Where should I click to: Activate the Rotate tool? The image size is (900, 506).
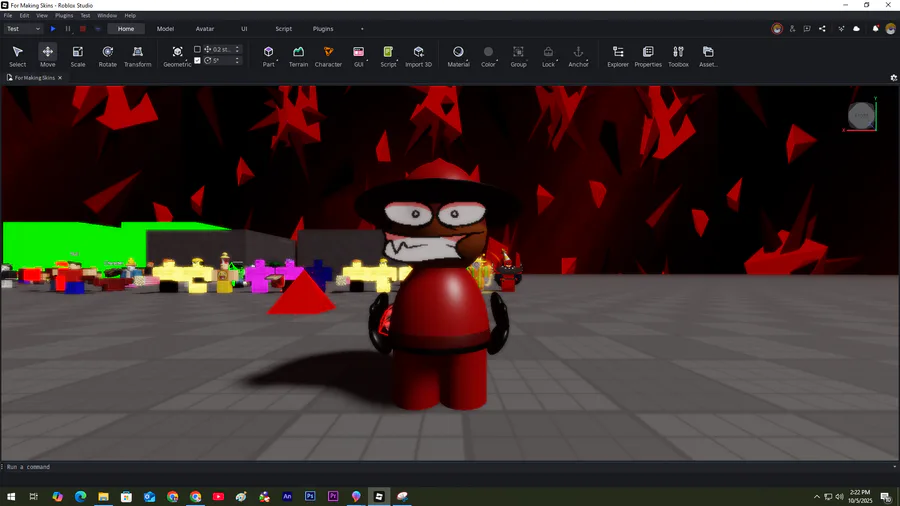click(107, 56)
